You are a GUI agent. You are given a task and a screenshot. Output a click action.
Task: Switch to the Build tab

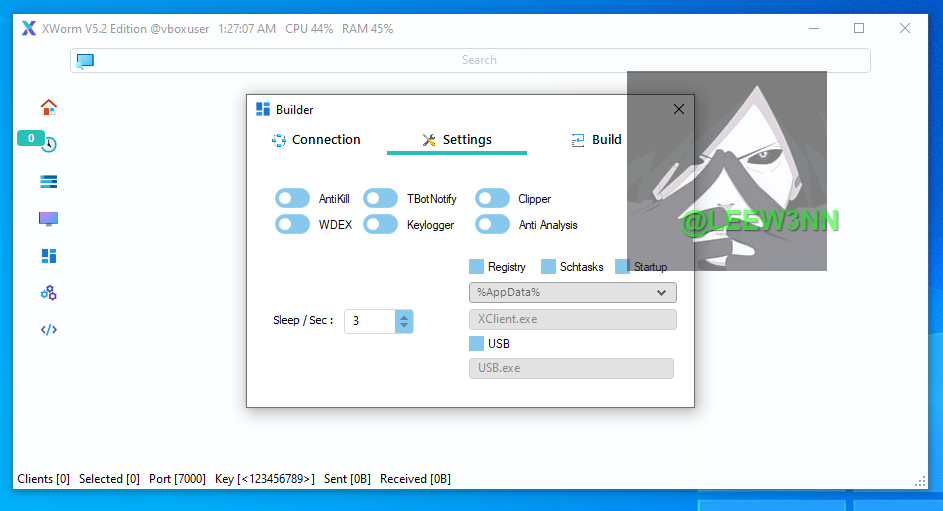tap(596, 140)
